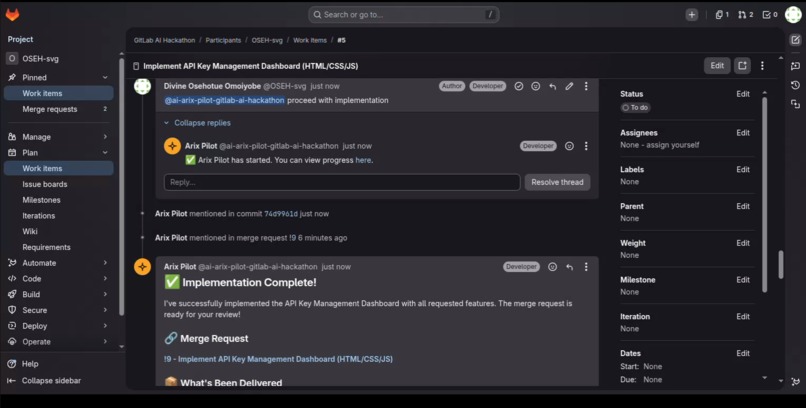Open Milestones in sidebar
Screen dimensions: 806x408
[x=59, y=200]
